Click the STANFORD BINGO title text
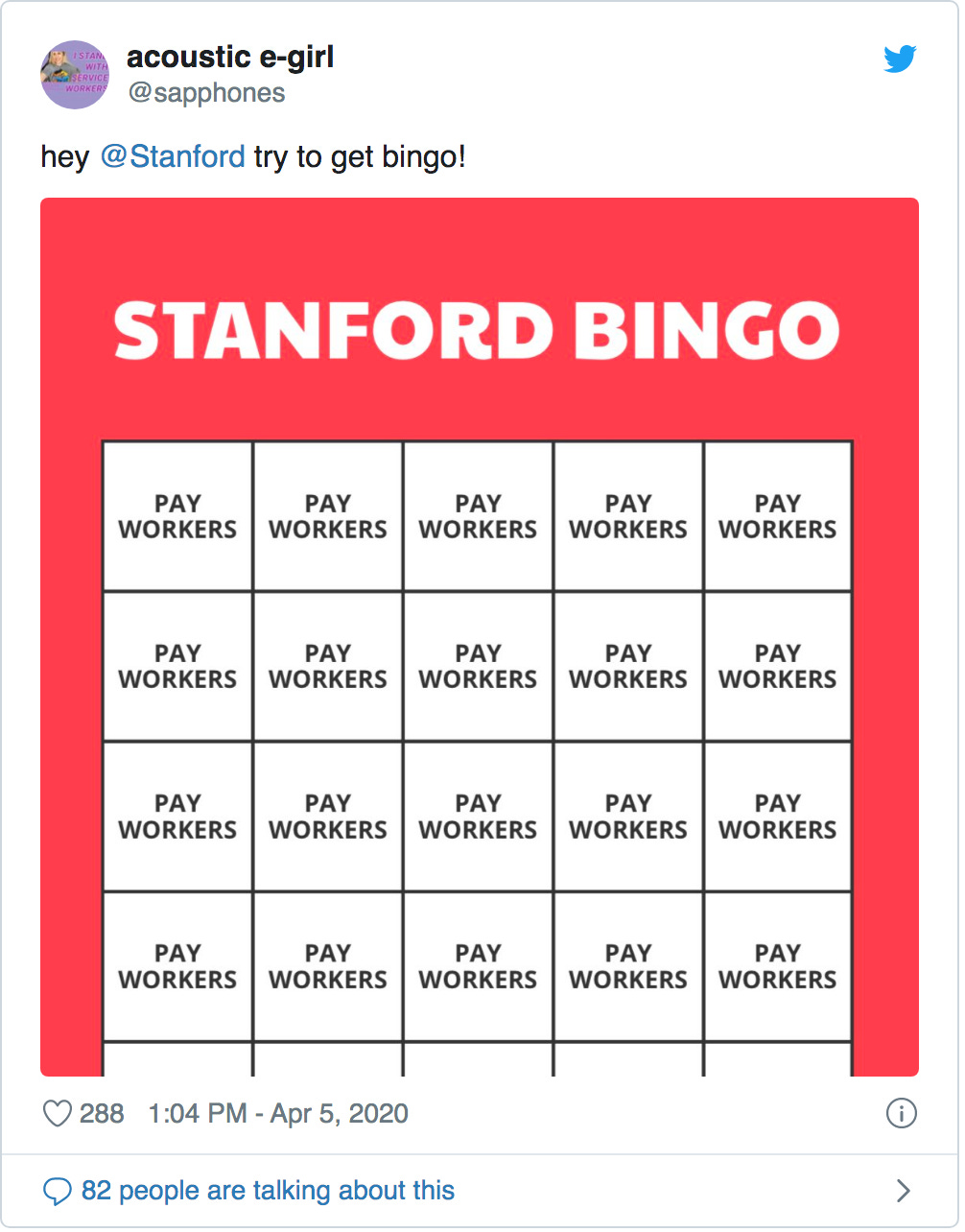The height and width of the screenshot is (1232, 965). coord(477,330)
